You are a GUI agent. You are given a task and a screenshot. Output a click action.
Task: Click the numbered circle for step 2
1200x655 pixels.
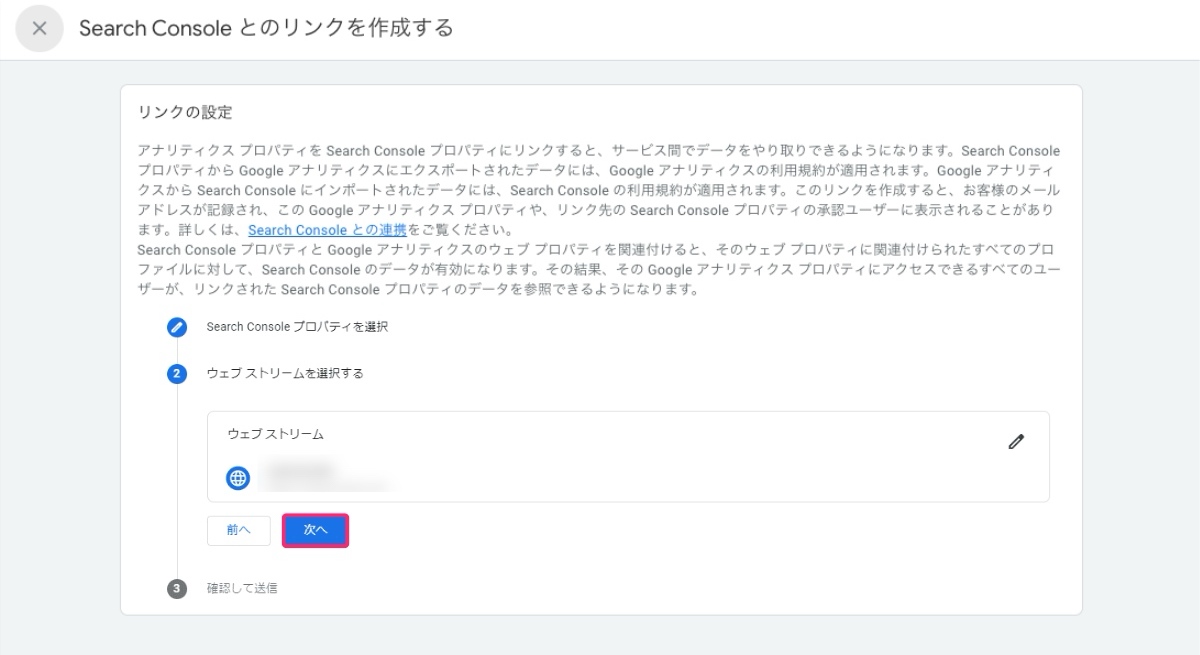177,373
